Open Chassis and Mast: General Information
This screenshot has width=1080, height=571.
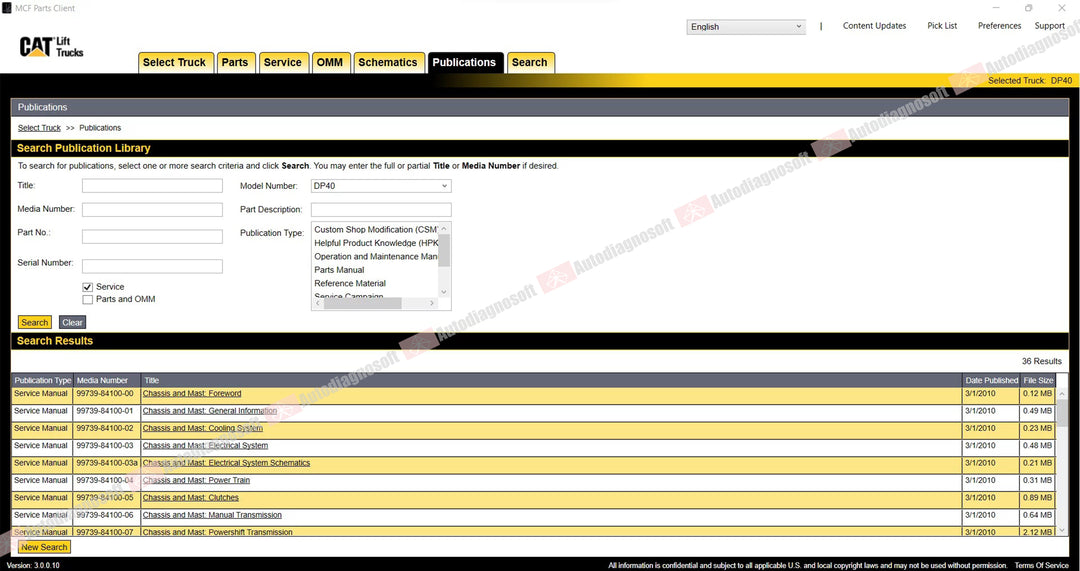[x=209, y=411]
